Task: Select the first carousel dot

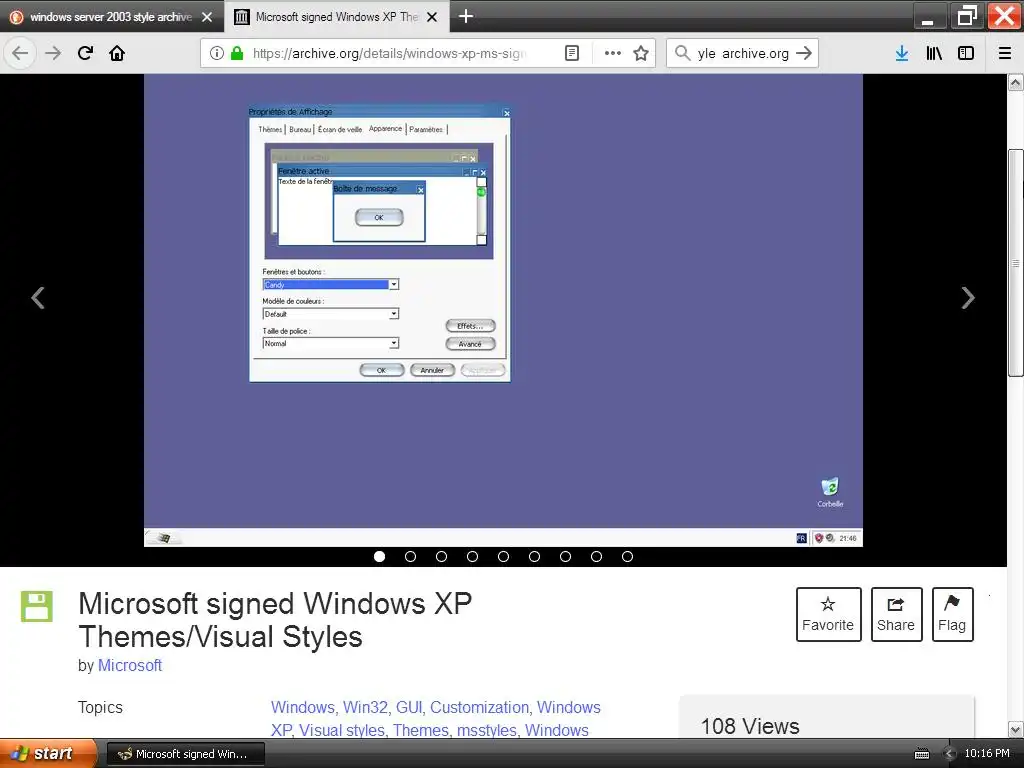Action: point(379,556)
